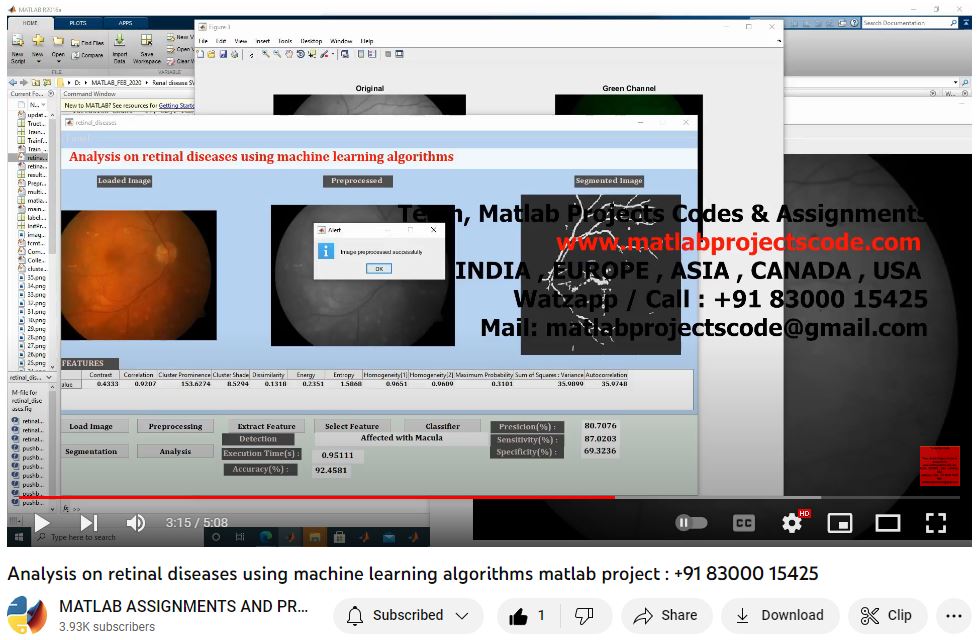Enter fullscreen mode
The width and height of the screenshot is (979, 640).
(935, 523)
